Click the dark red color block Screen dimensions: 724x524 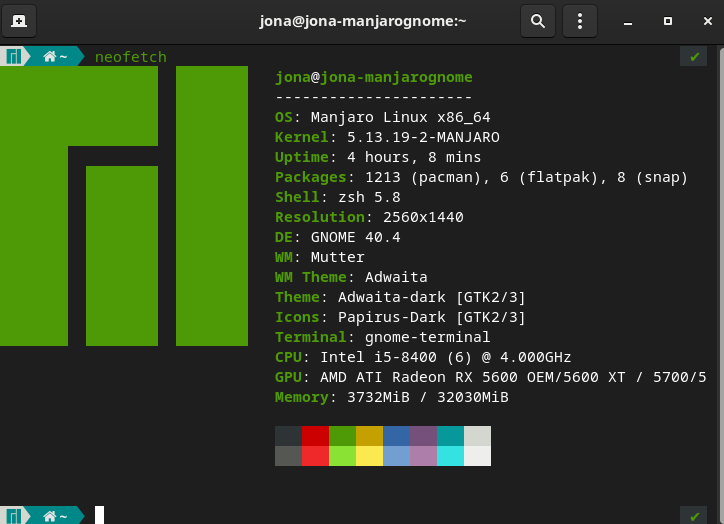[315, 436]
